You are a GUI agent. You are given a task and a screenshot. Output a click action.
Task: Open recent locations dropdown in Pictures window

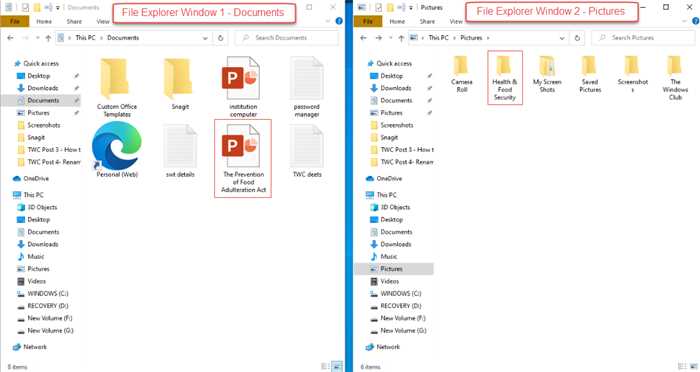tap(391, 38)
